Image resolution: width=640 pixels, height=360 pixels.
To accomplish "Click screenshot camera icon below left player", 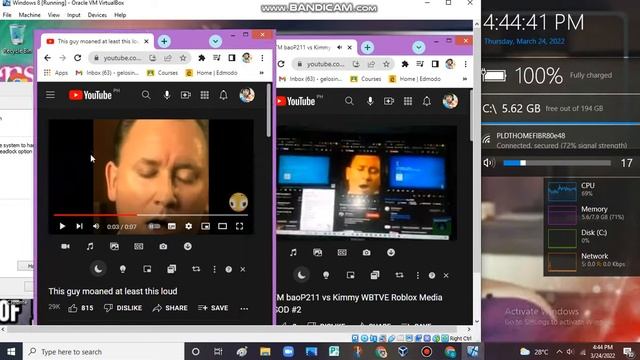I will pos(163,246).
